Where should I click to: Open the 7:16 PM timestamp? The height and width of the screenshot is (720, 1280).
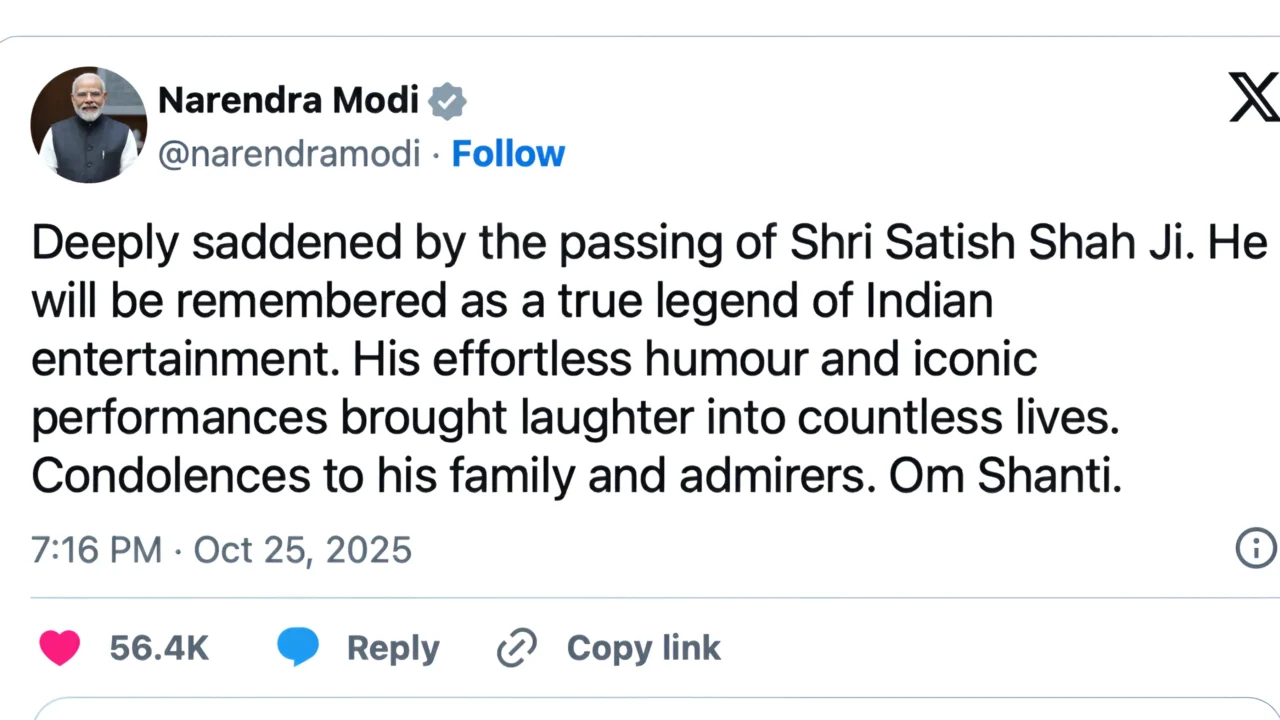(x=96, y=550)
